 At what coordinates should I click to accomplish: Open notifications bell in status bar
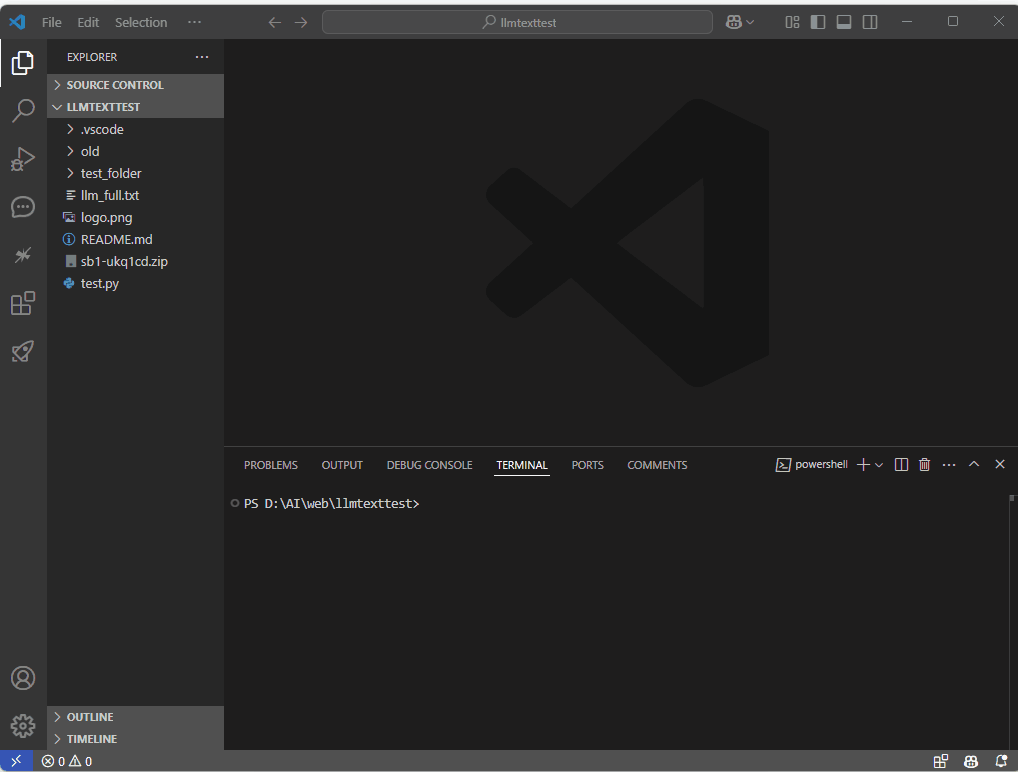click(1001, 761)
